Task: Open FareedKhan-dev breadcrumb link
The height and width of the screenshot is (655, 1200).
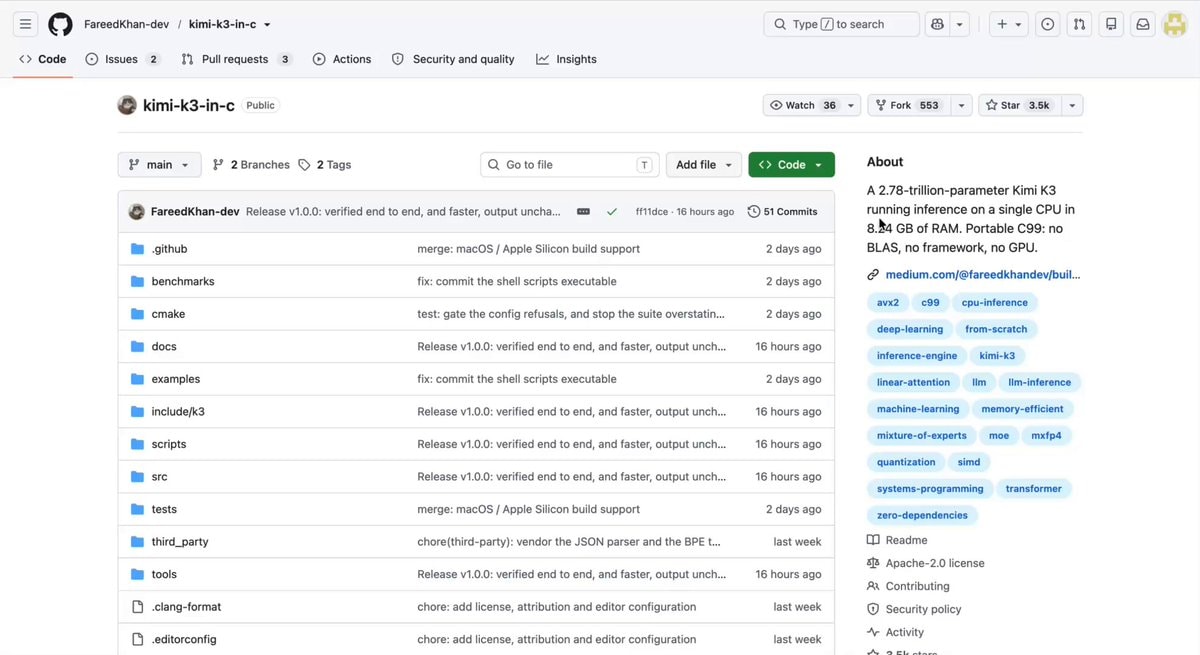Action: [x=126, y=25]
